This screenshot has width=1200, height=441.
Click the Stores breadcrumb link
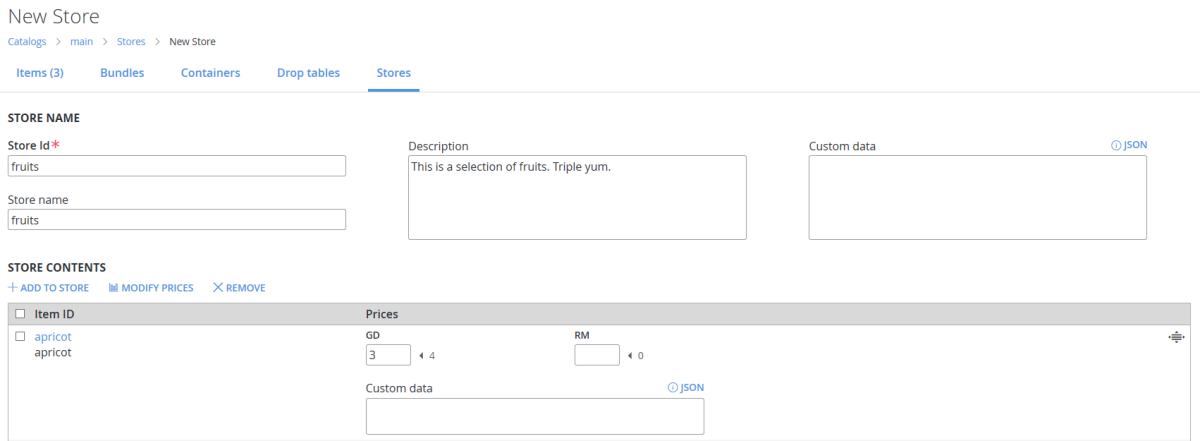[131, 42]
